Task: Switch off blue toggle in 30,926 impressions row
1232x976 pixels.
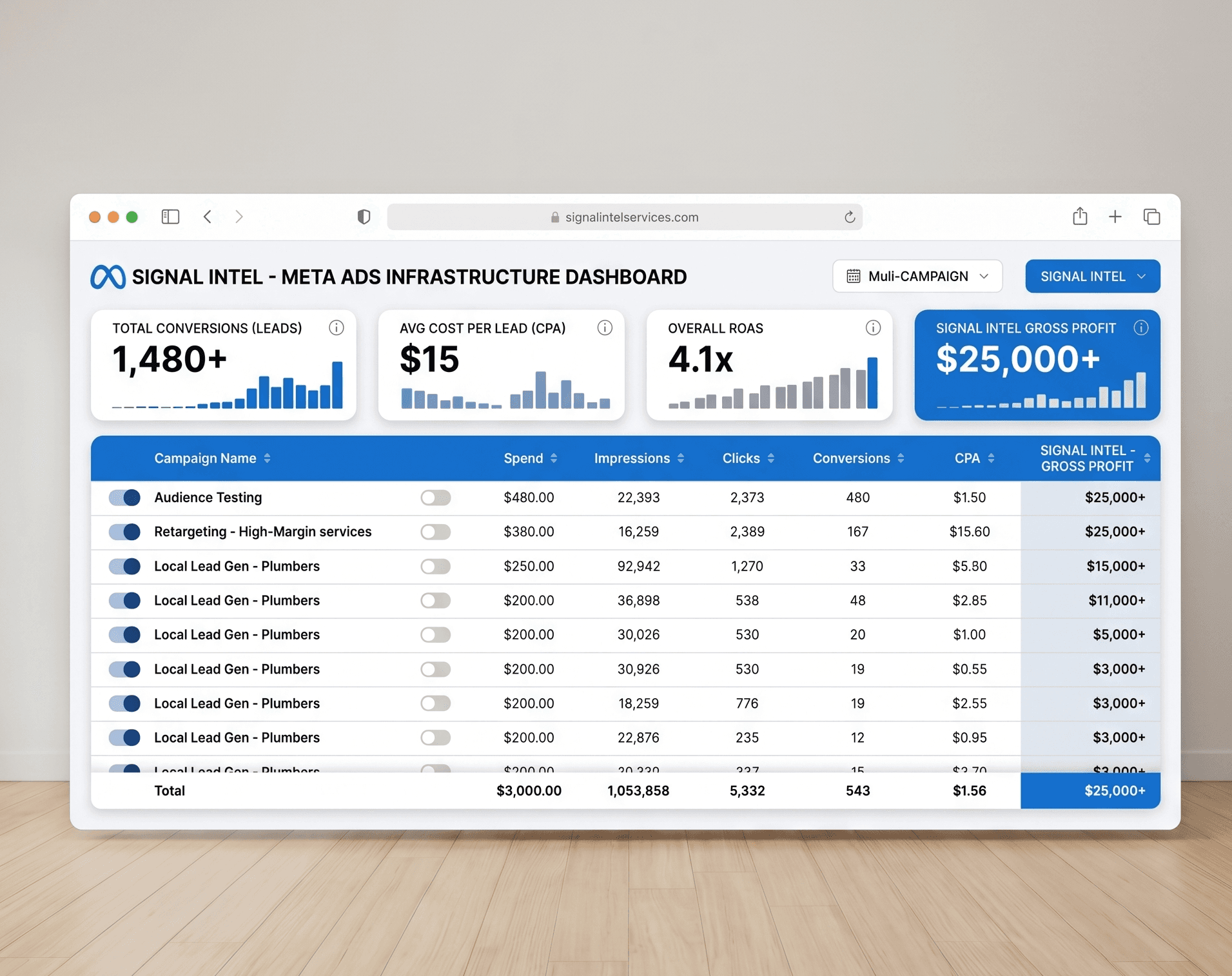Action: tap(124, 669)
